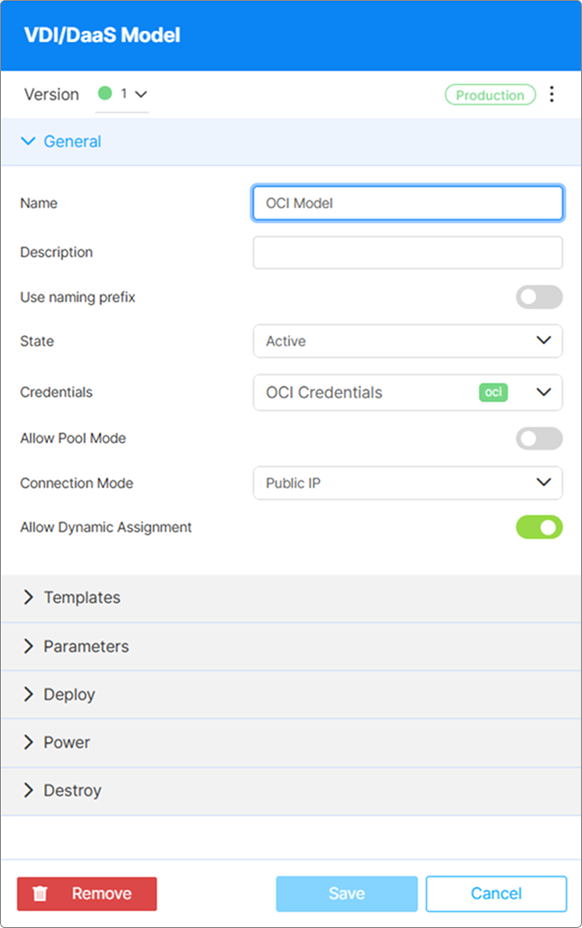Screen dimensions: 582x928
Task: Click the oci badge in Credentials
Action: 493,392
